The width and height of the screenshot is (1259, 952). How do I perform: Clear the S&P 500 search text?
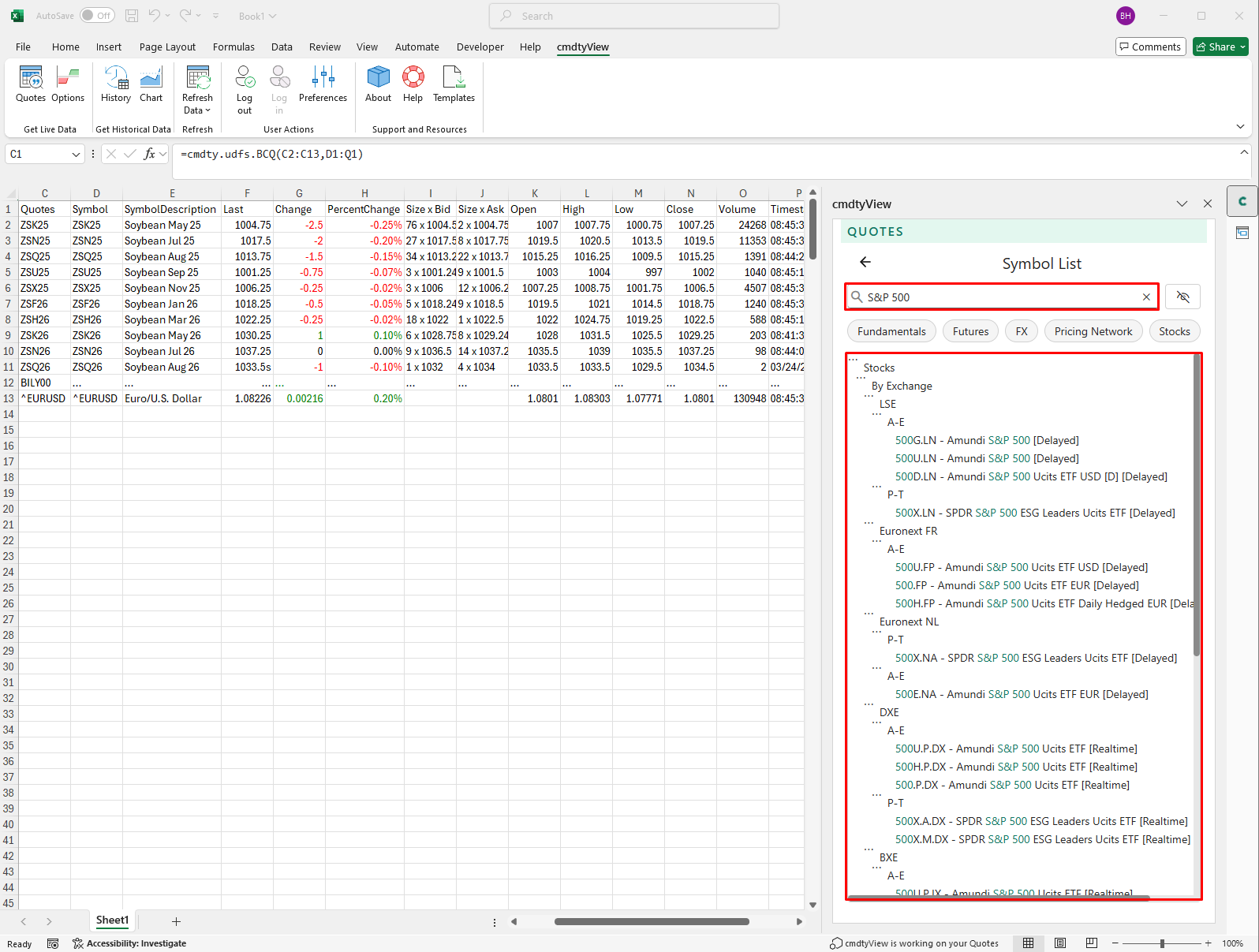(x=1146, y=297)
